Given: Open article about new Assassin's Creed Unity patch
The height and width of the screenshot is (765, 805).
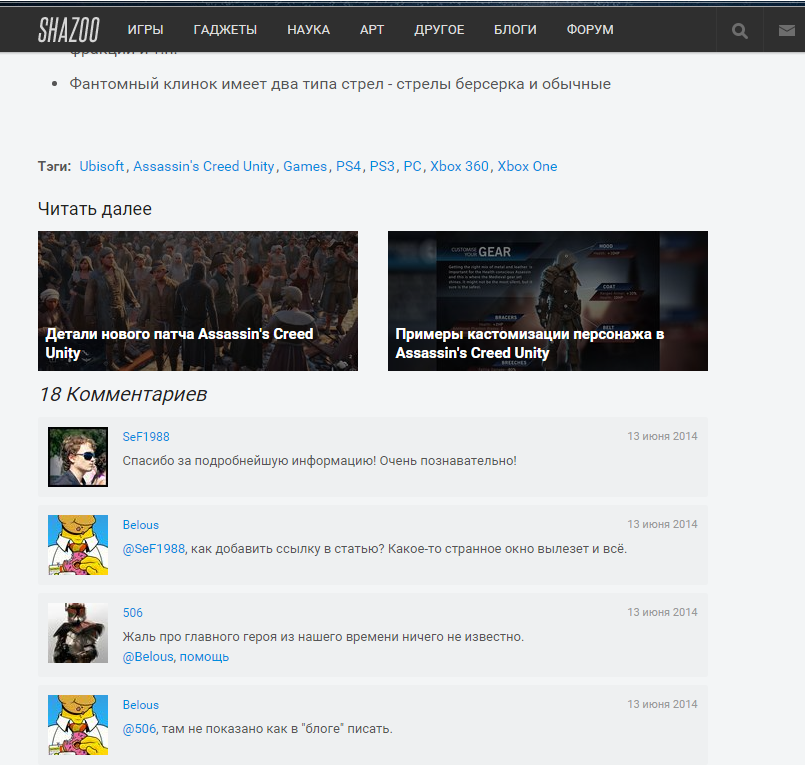Looking at the screenshot, I should 198,301.
